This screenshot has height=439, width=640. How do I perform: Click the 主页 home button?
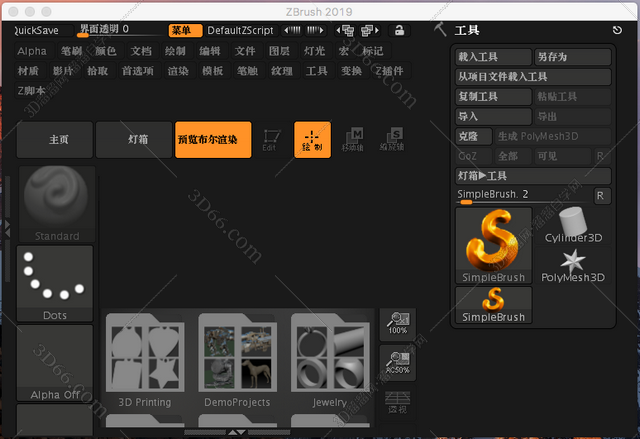55,140
